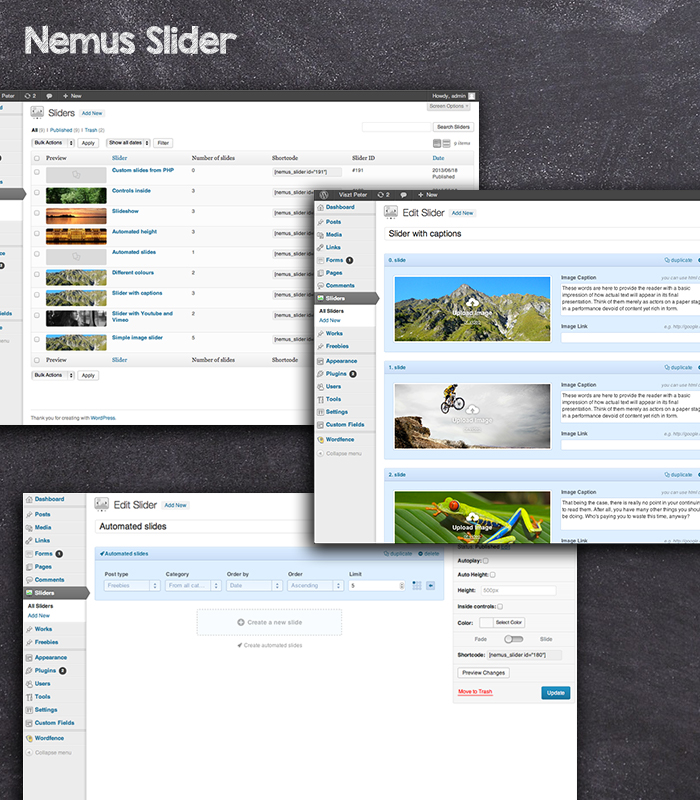Click duplicate on the 0. slide panel
This screenshot has height=800, width=700.
pyautogui.click(x=678, y=260)
